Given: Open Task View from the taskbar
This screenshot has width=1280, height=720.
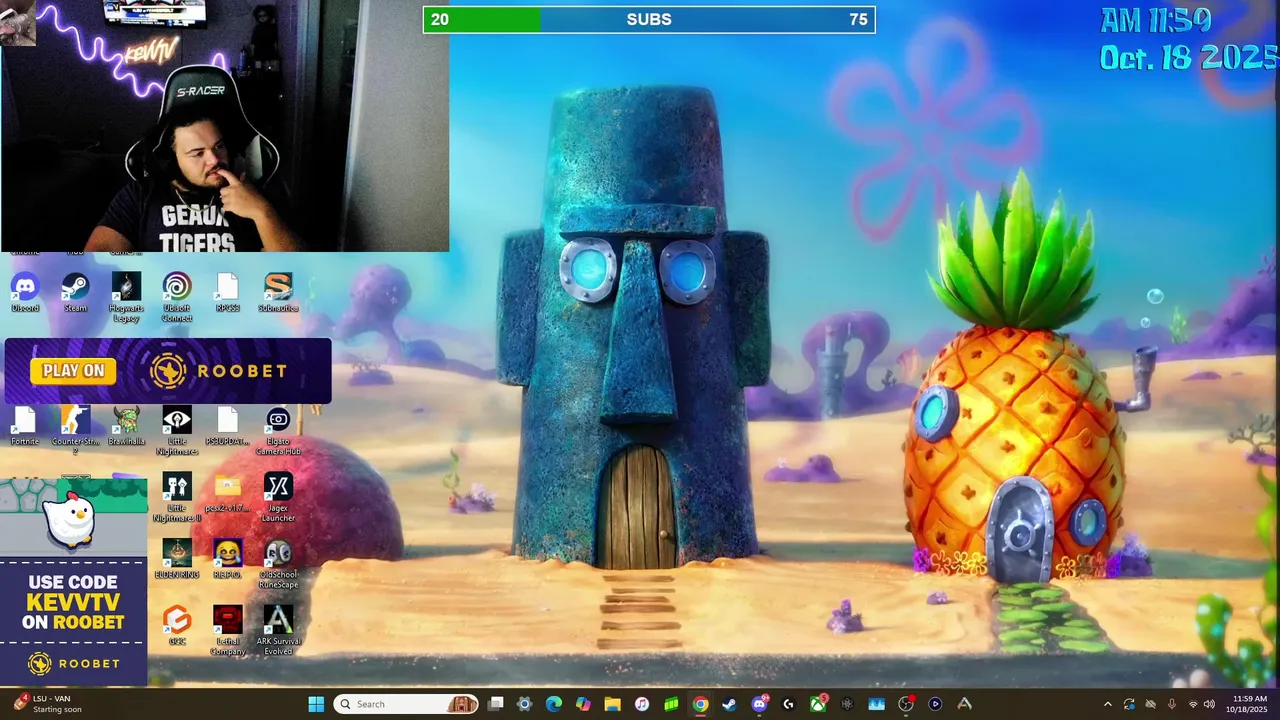Looking at the screenshot, I should coord(495,704).
